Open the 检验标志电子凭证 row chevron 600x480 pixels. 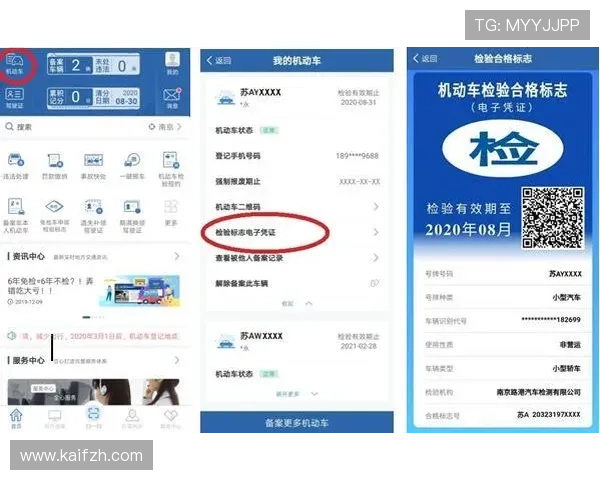point(376,232)
